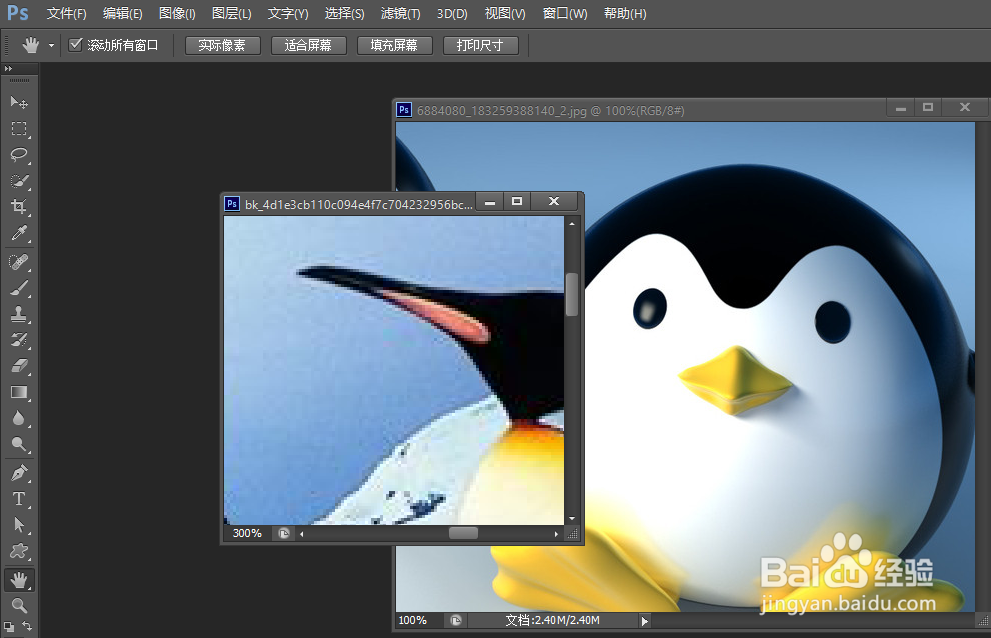Reset default foreground and background colors
The width and height of the screenshot is (991, 638).
(x=9, y=627)
